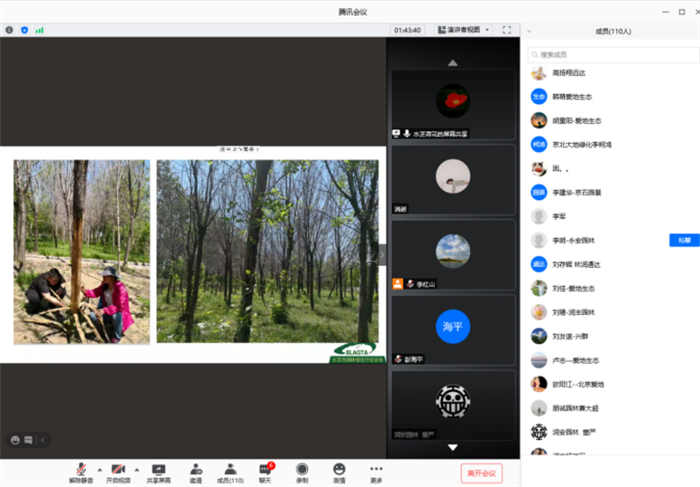Turn on the camera video
700x487 pixels.
117,470
